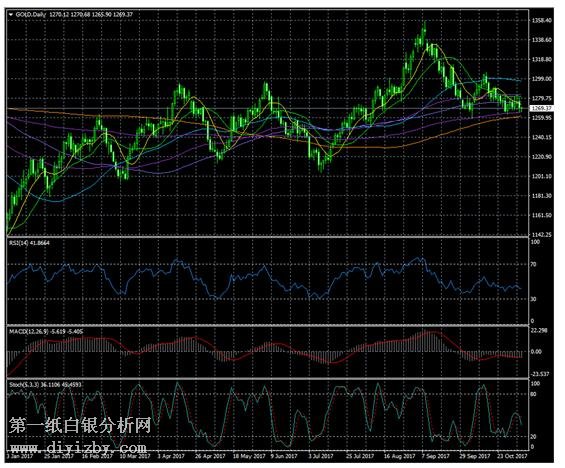Click the 1142.25 price axis label

click(x=542, y=235)
